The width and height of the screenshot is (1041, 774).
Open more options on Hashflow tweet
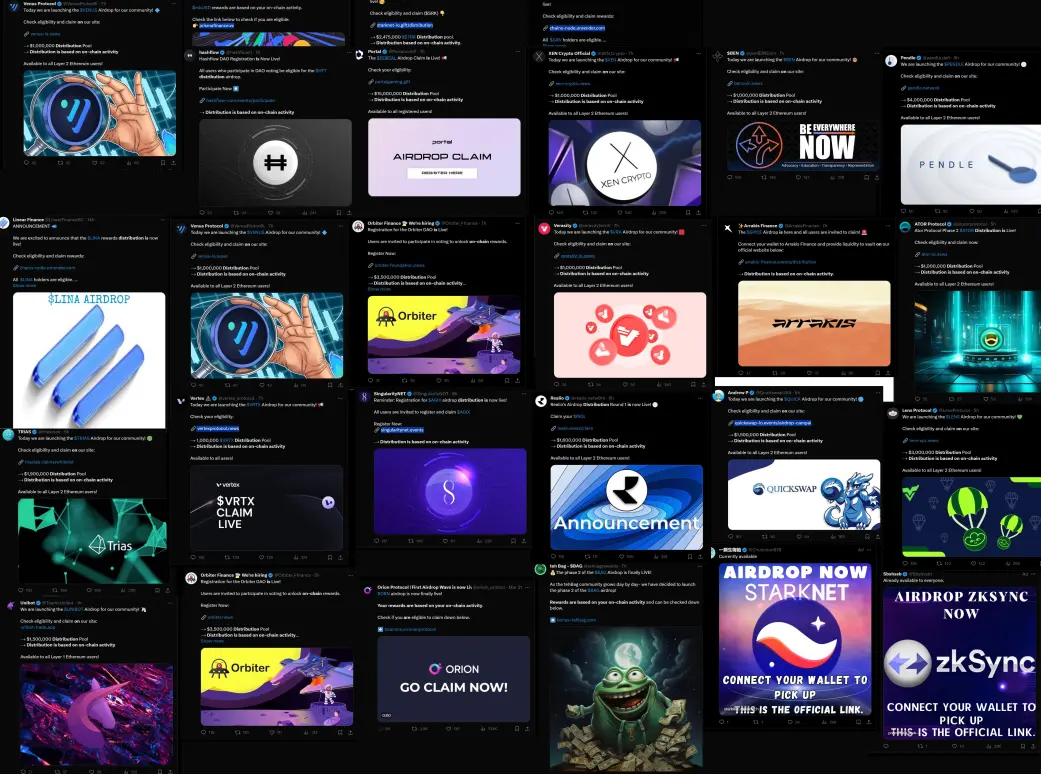[347, 52]
